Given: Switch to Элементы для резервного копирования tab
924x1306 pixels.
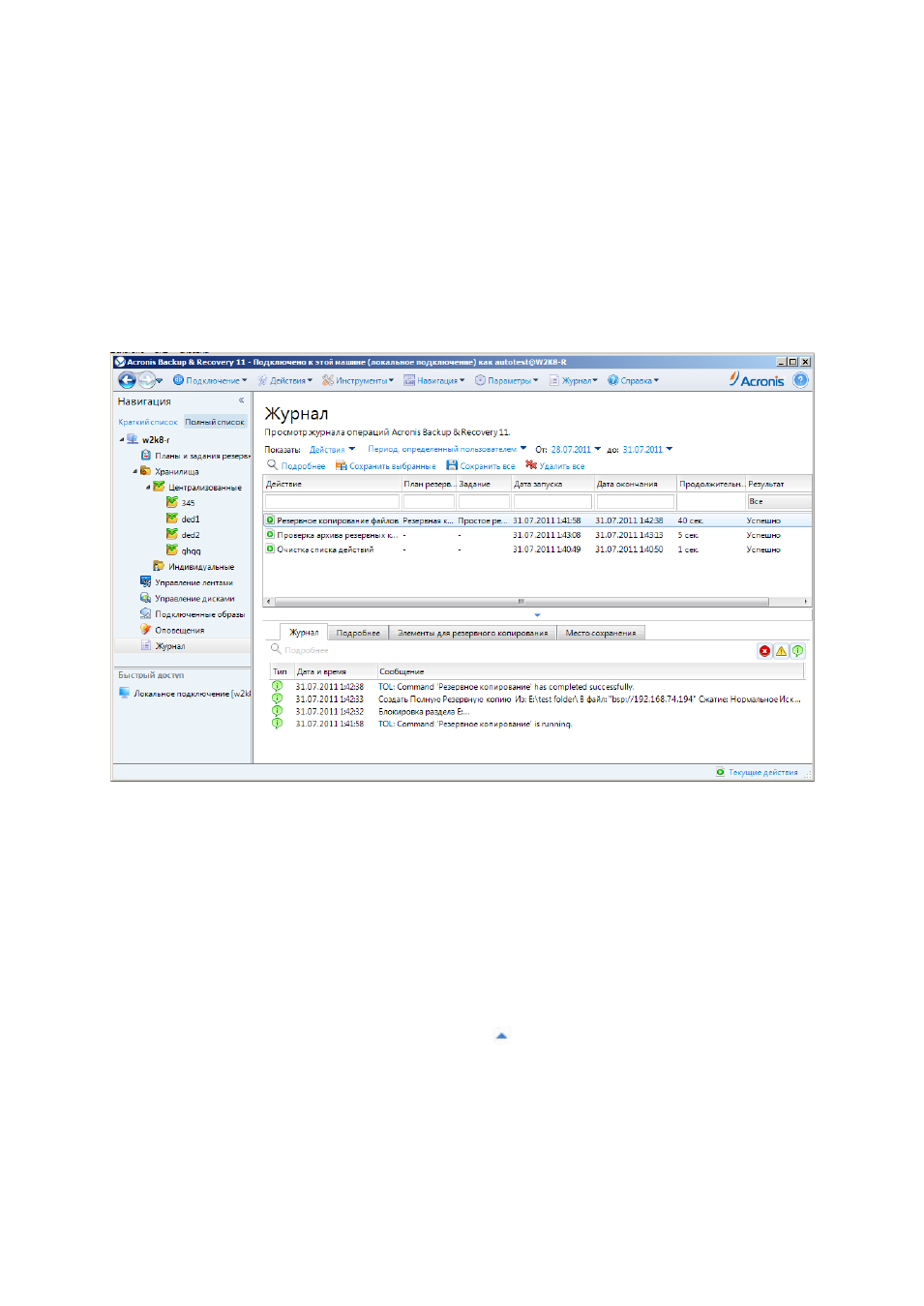Looking at the screenshot, I should 472,633.
